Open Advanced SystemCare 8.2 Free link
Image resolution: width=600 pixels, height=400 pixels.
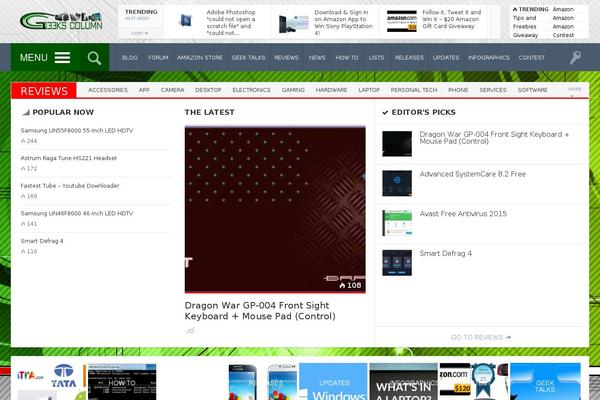point(473,174)
